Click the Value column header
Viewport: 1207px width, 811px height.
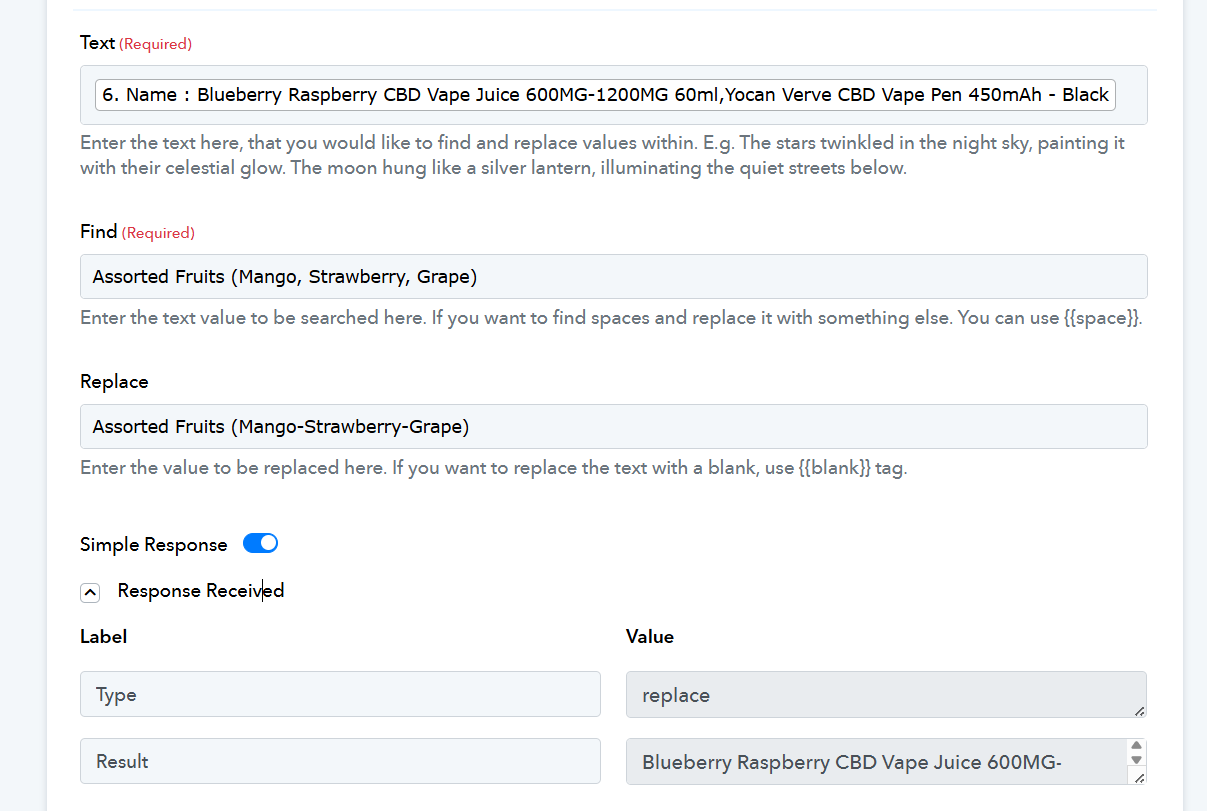[650, 637]
